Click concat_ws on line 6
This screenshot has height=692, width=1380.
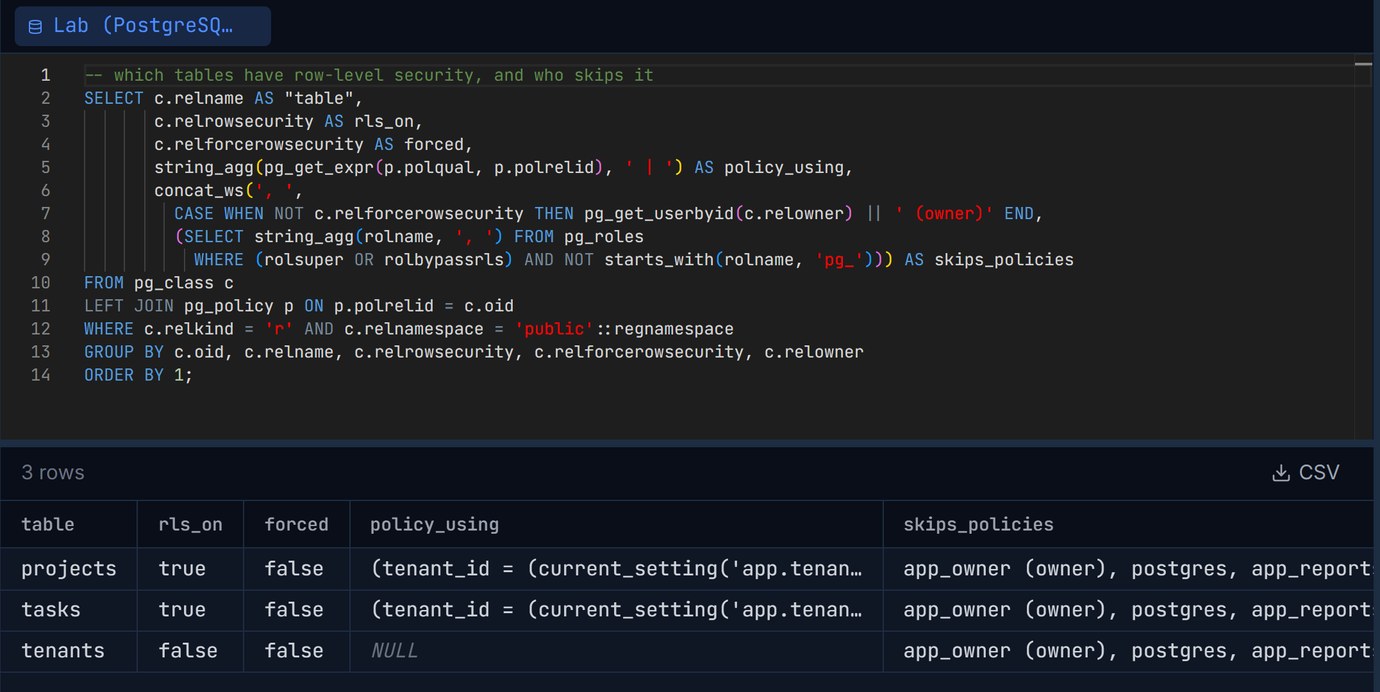point(199,190)
